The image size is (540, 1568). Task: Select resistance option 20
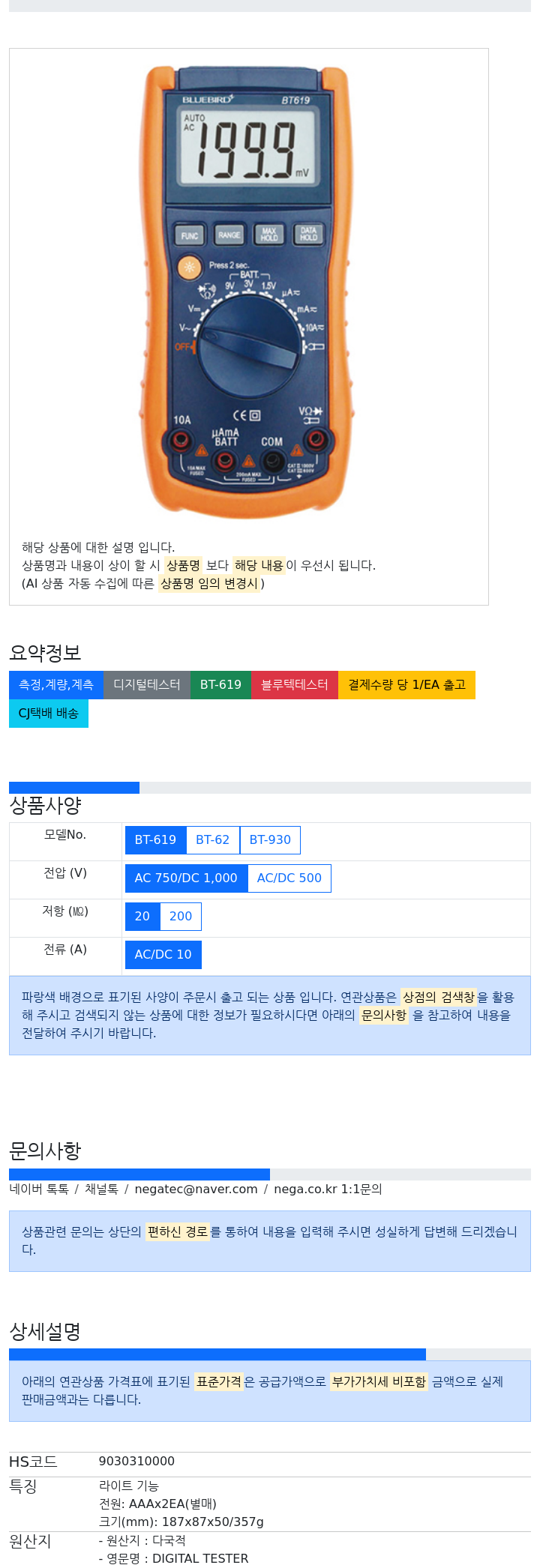pyautogui.click(x=142, y=917)
